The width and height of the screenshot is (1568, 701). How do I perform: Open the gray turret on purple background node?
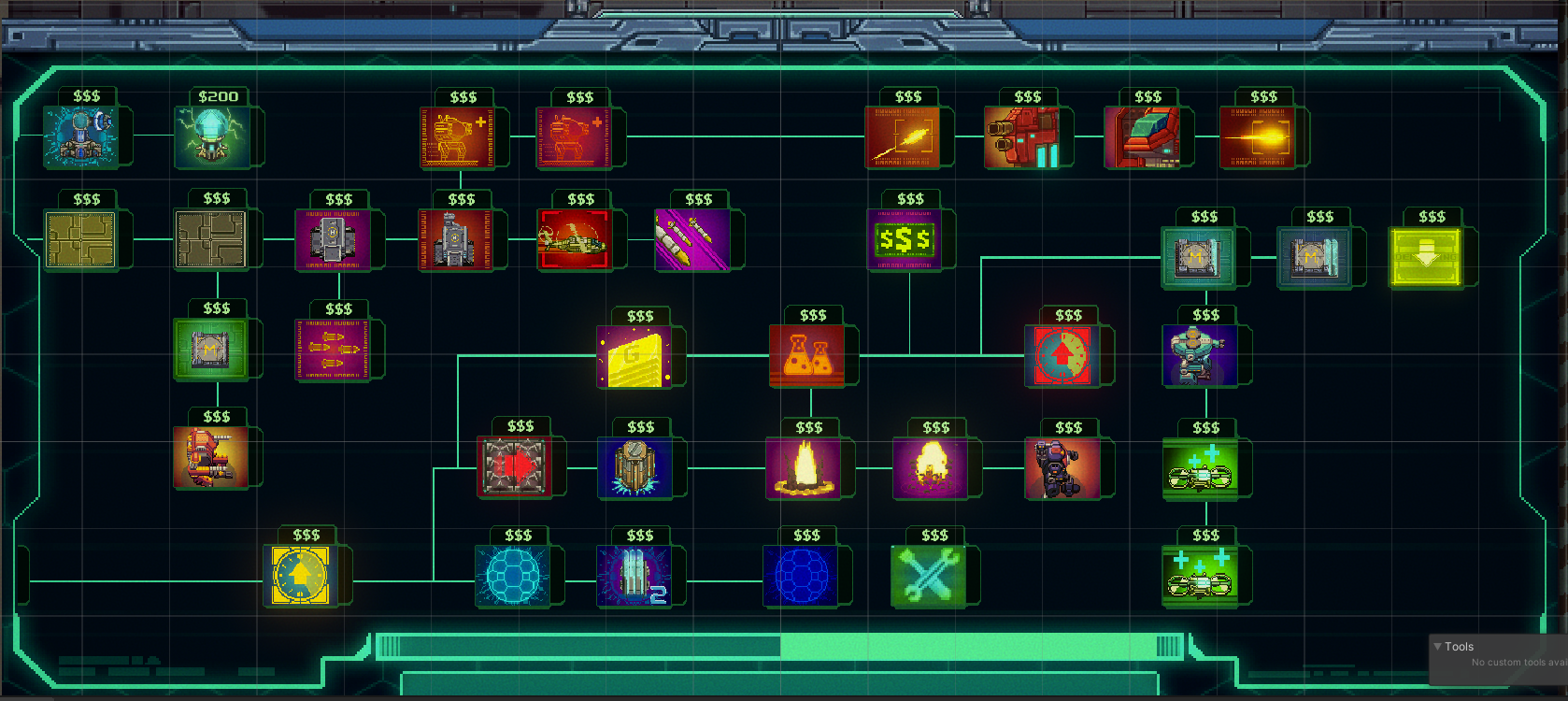coord(334,239)
